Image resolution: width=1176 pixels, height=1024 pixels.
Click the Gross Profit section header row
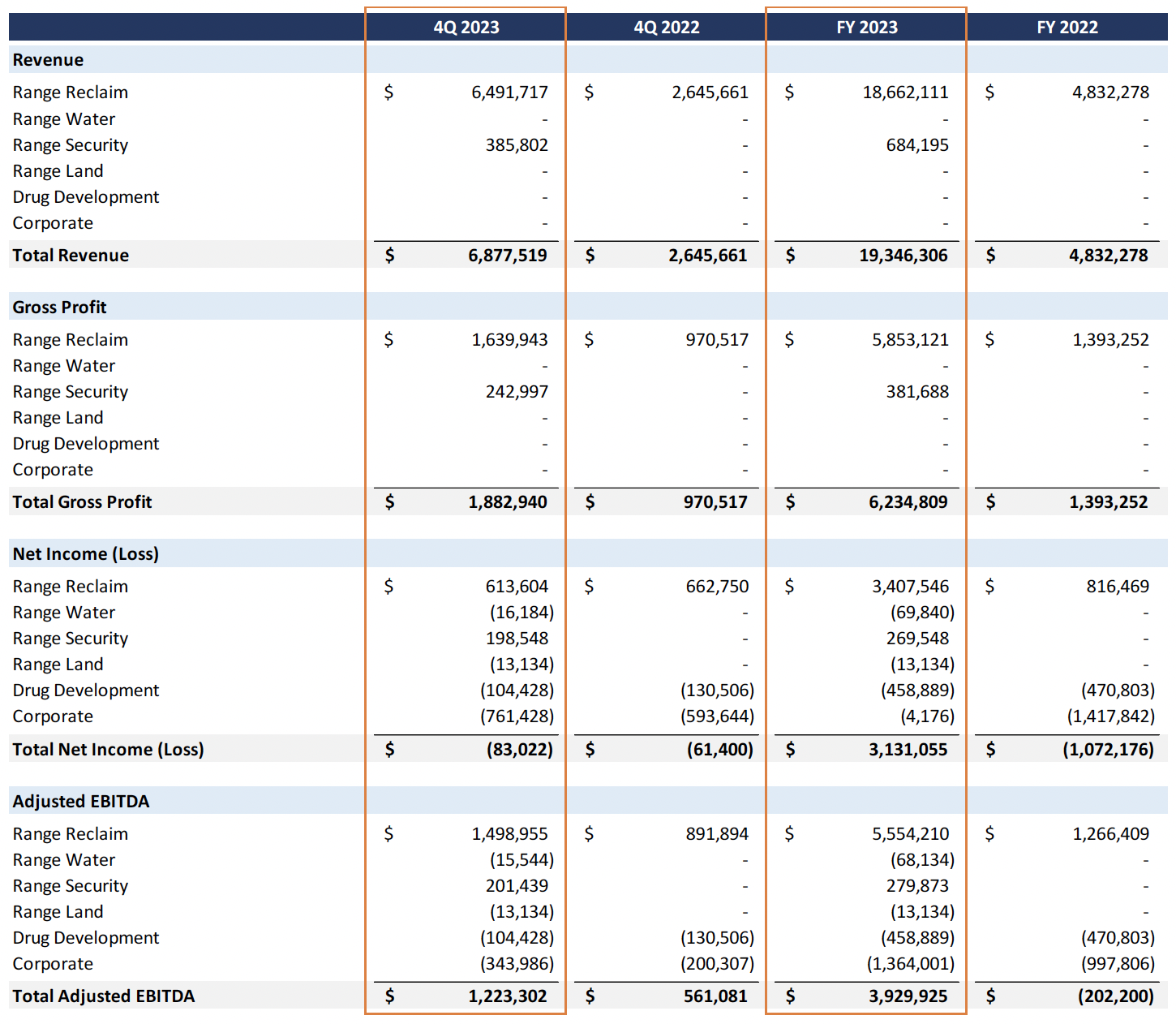(x=58, y=307)
